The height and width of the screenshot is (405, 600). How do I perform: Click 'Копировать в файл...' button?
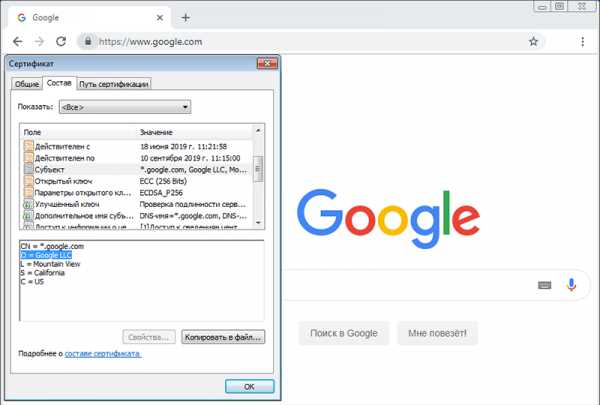tap(223, 337)
